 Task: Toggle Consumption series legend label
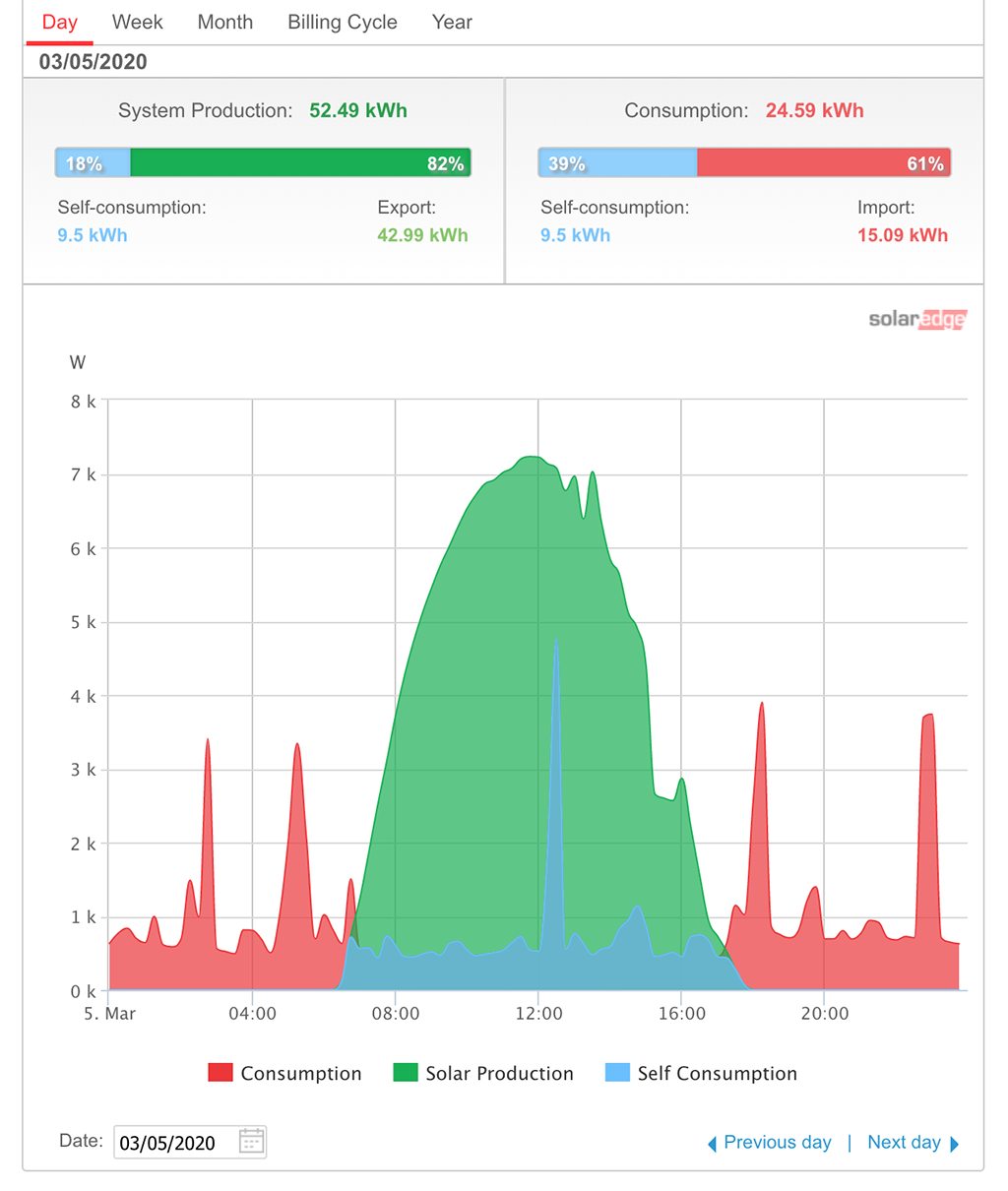click(301, 1074)
